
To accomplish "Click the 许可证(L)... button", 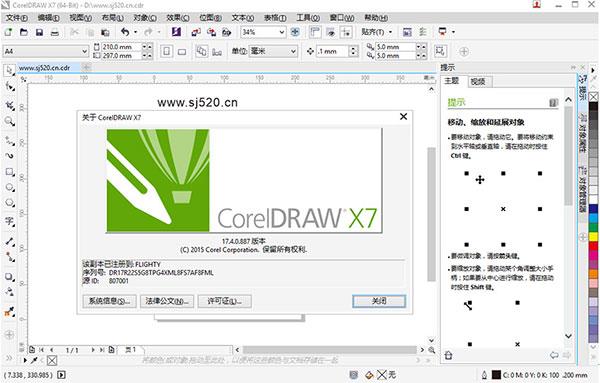I will point(225,301).
